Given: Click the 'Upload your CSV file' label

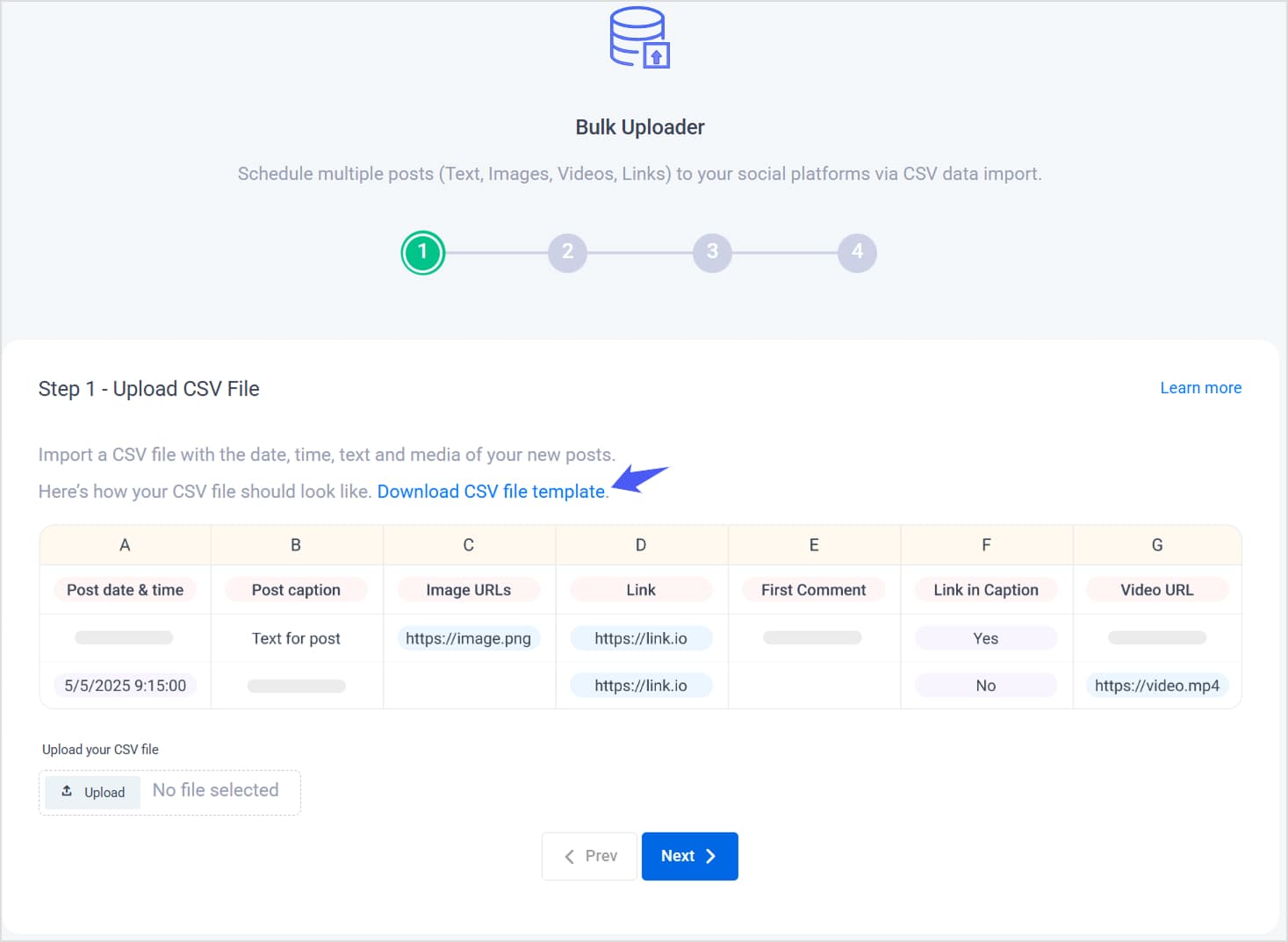Looking at the screenshot, I should (x=100, y=750).
